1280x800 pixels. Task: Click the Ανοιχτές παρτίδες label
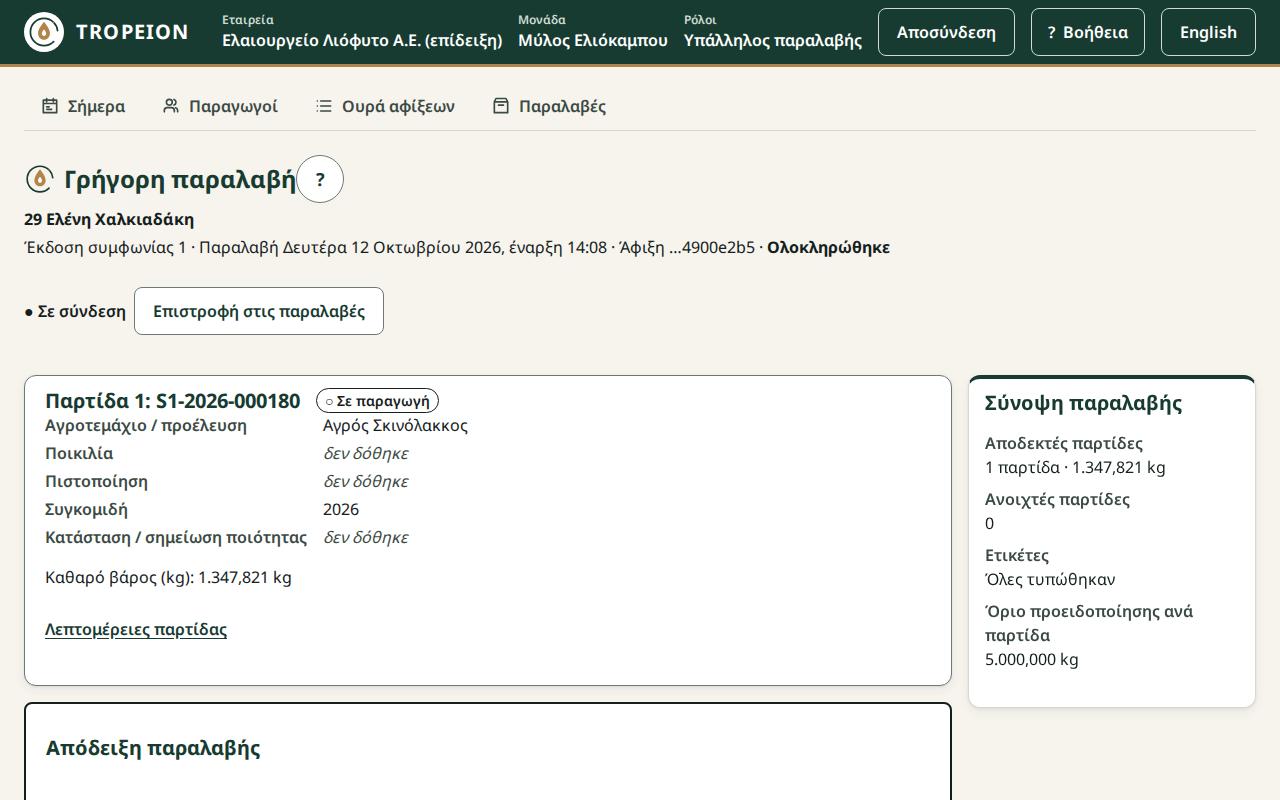click(1057, 499)
